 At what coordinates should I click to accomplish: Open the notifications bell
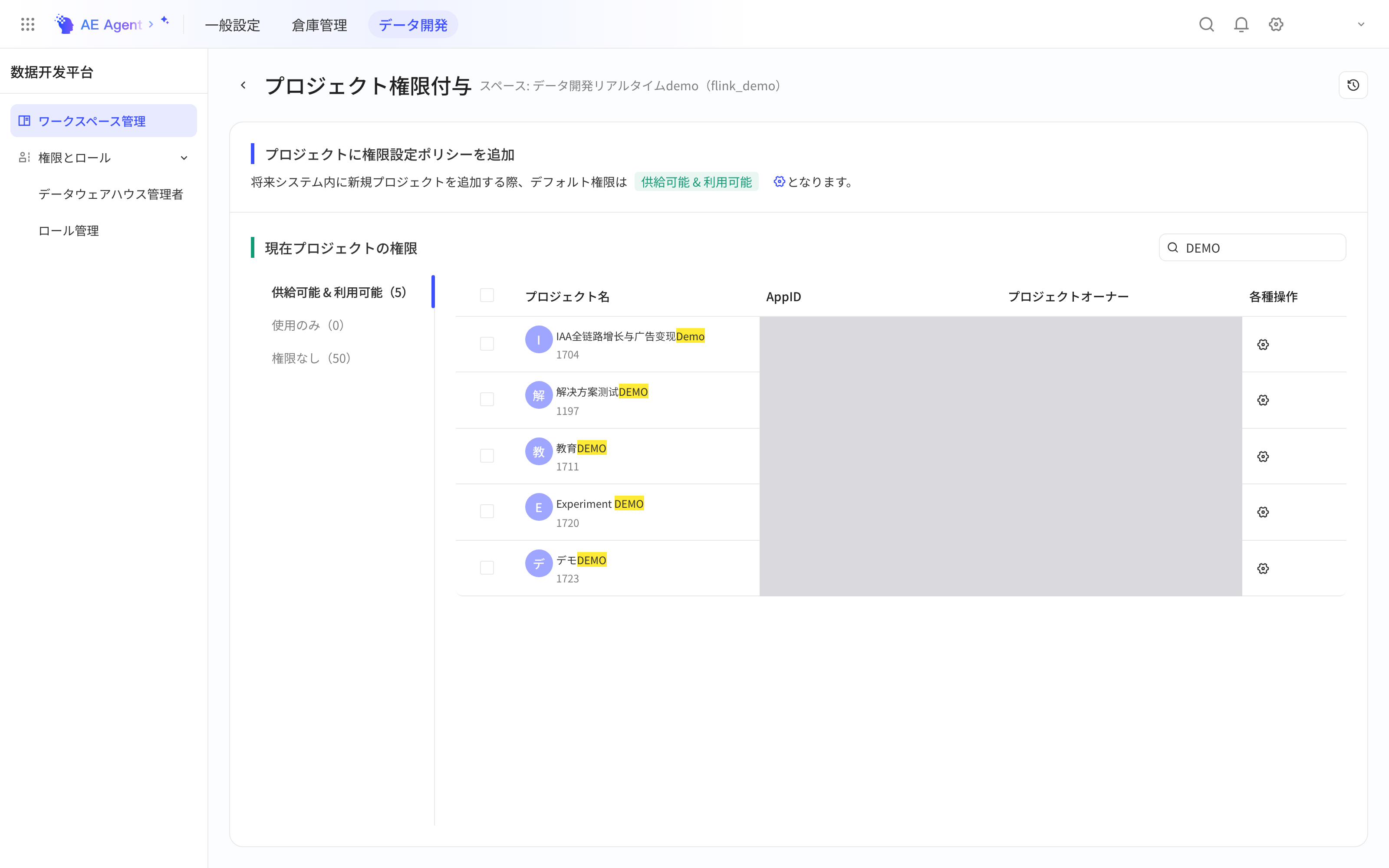1241,24
